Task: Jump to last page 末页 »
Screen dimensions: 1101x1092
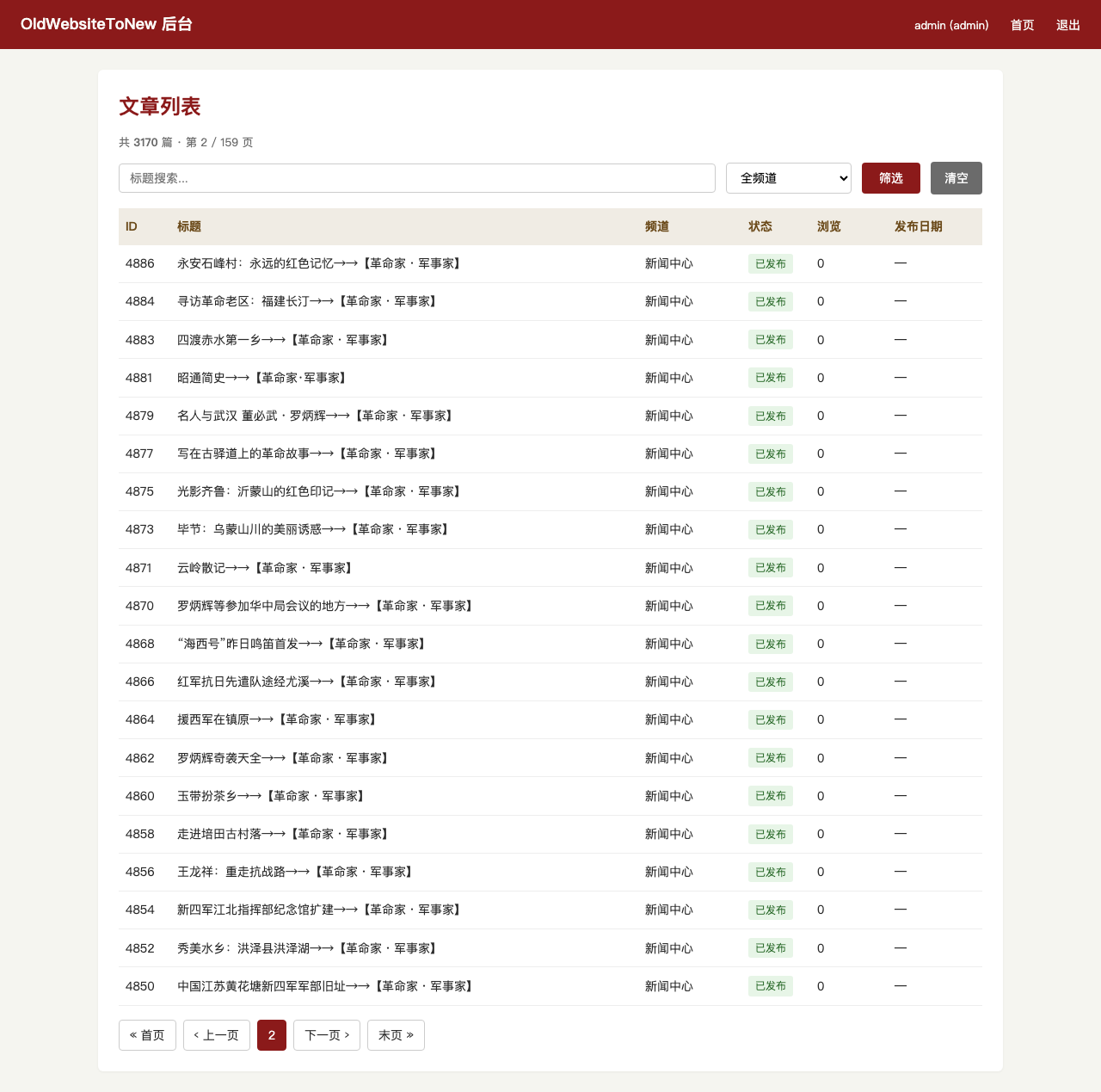Action: pos(396,1035)
